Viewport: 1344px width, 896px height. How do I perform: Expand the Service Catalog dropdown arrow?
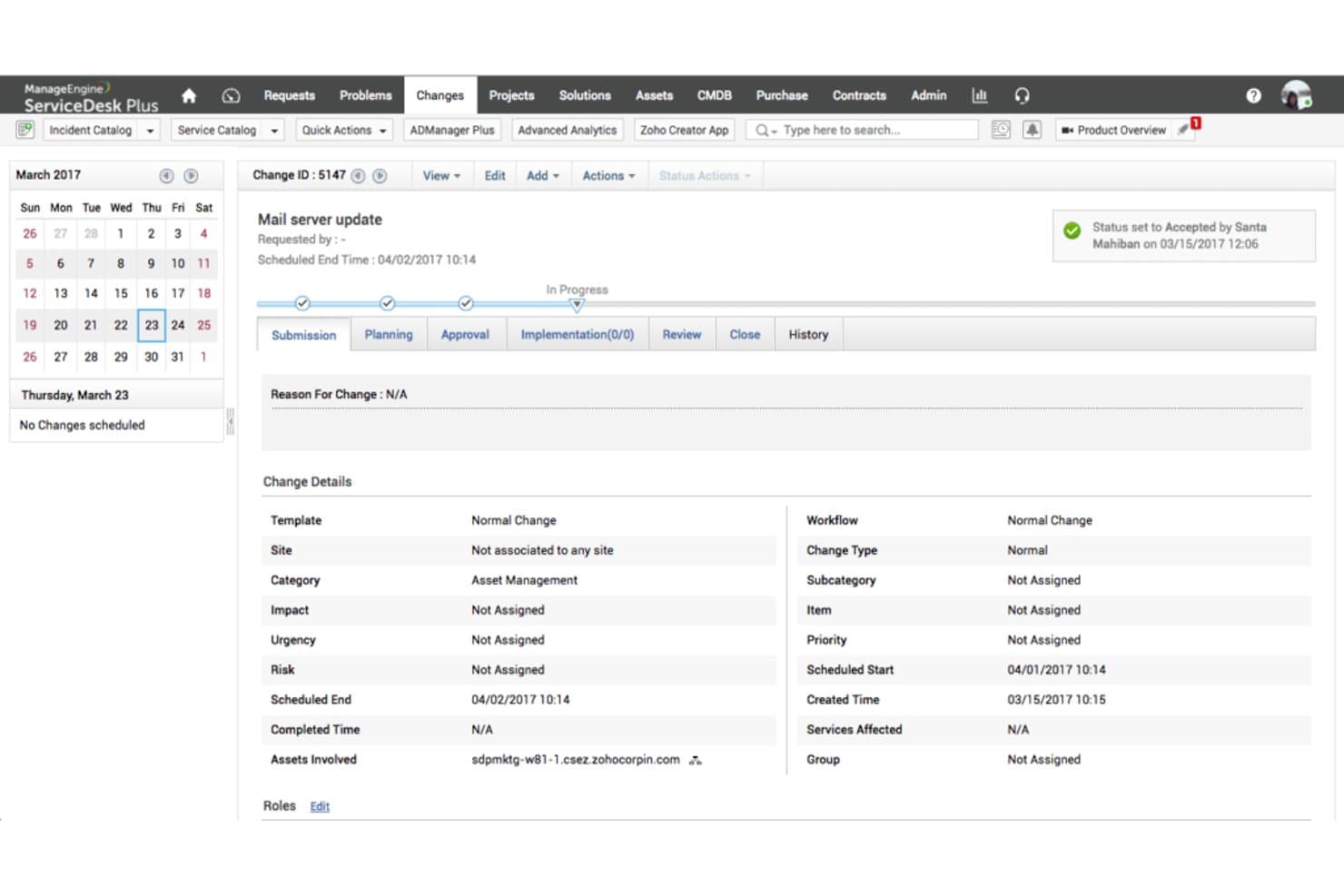(274, 130)
